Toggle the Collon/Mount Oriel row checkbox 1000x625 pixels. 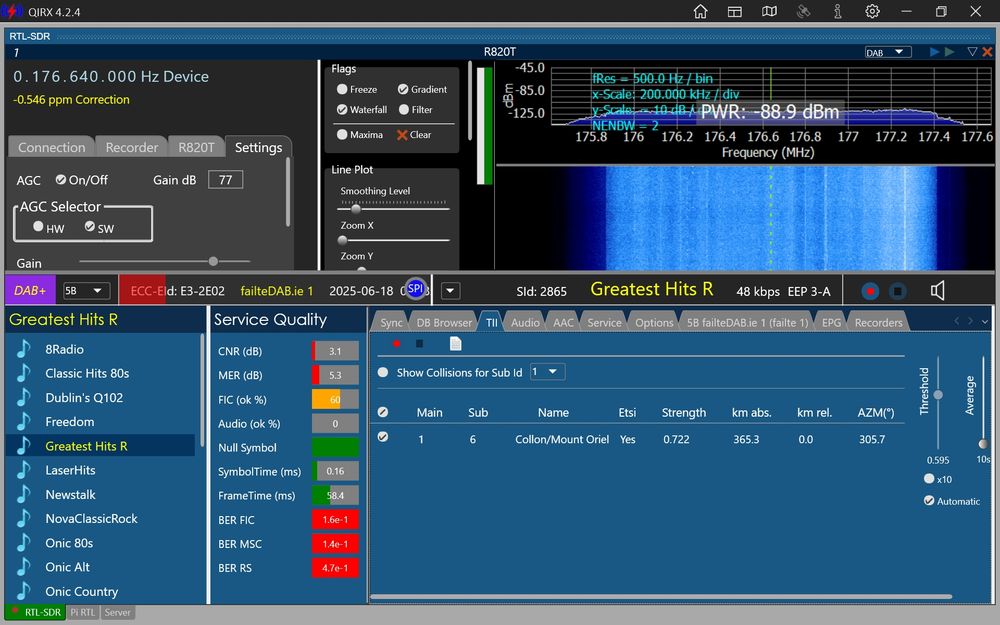coord(383,437)
